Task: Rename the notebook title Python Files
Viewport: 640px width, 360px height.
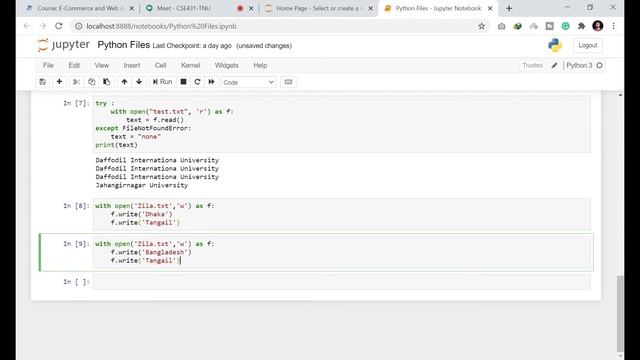Action: [124, 45]
